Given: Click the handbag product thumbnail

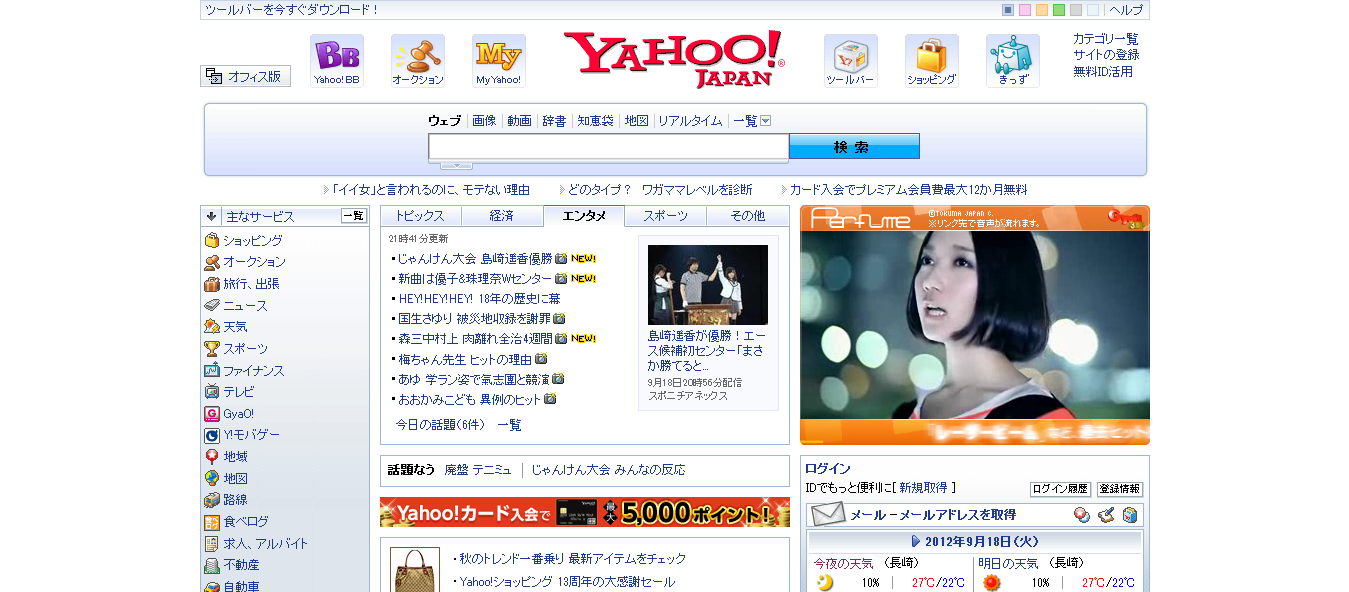Looking at the screenshot, I should coord(413,570).
